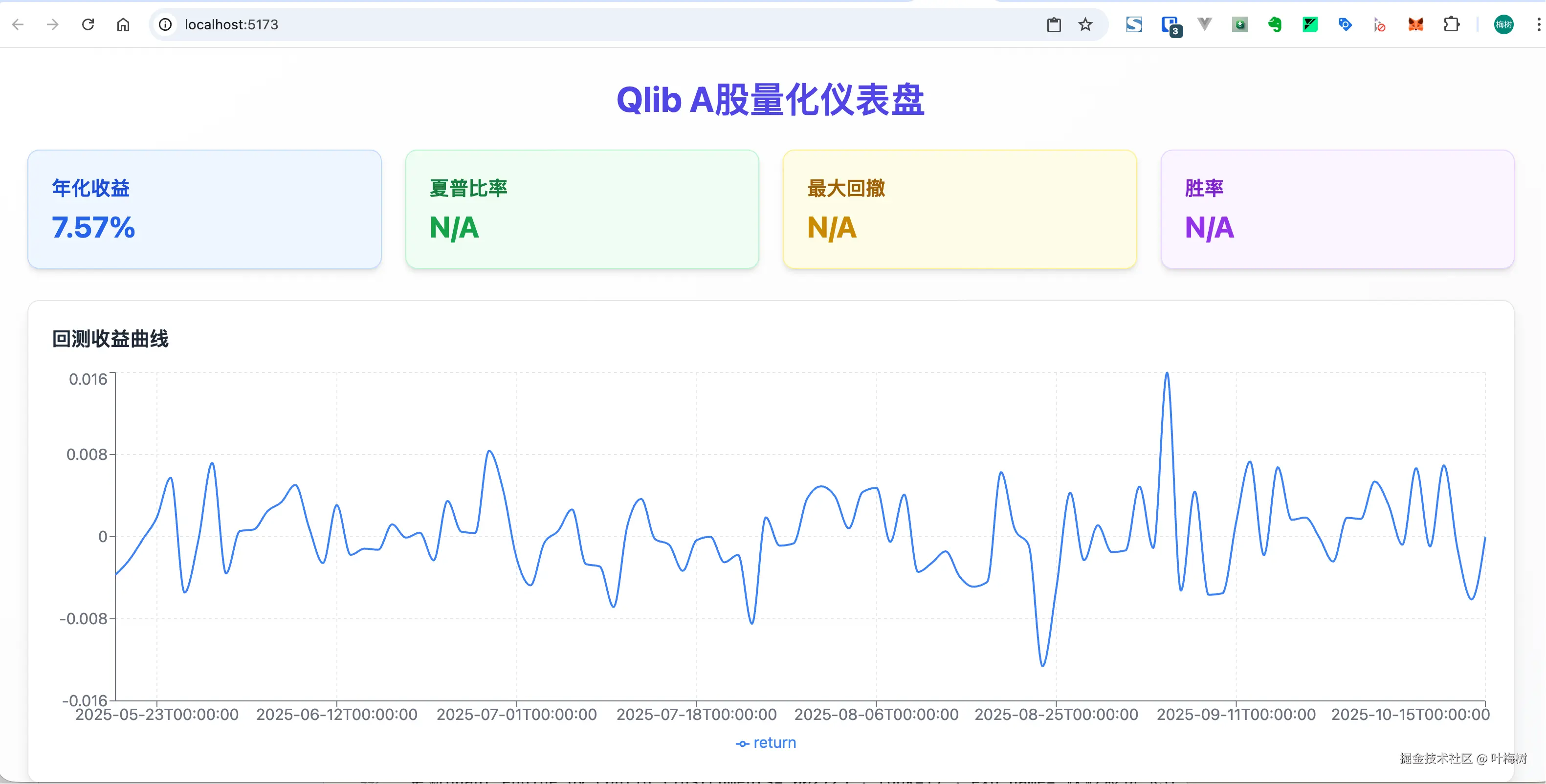Open the Vue devtools extension icon
The image size is (1546, 784).
(x=1205, y=24)
